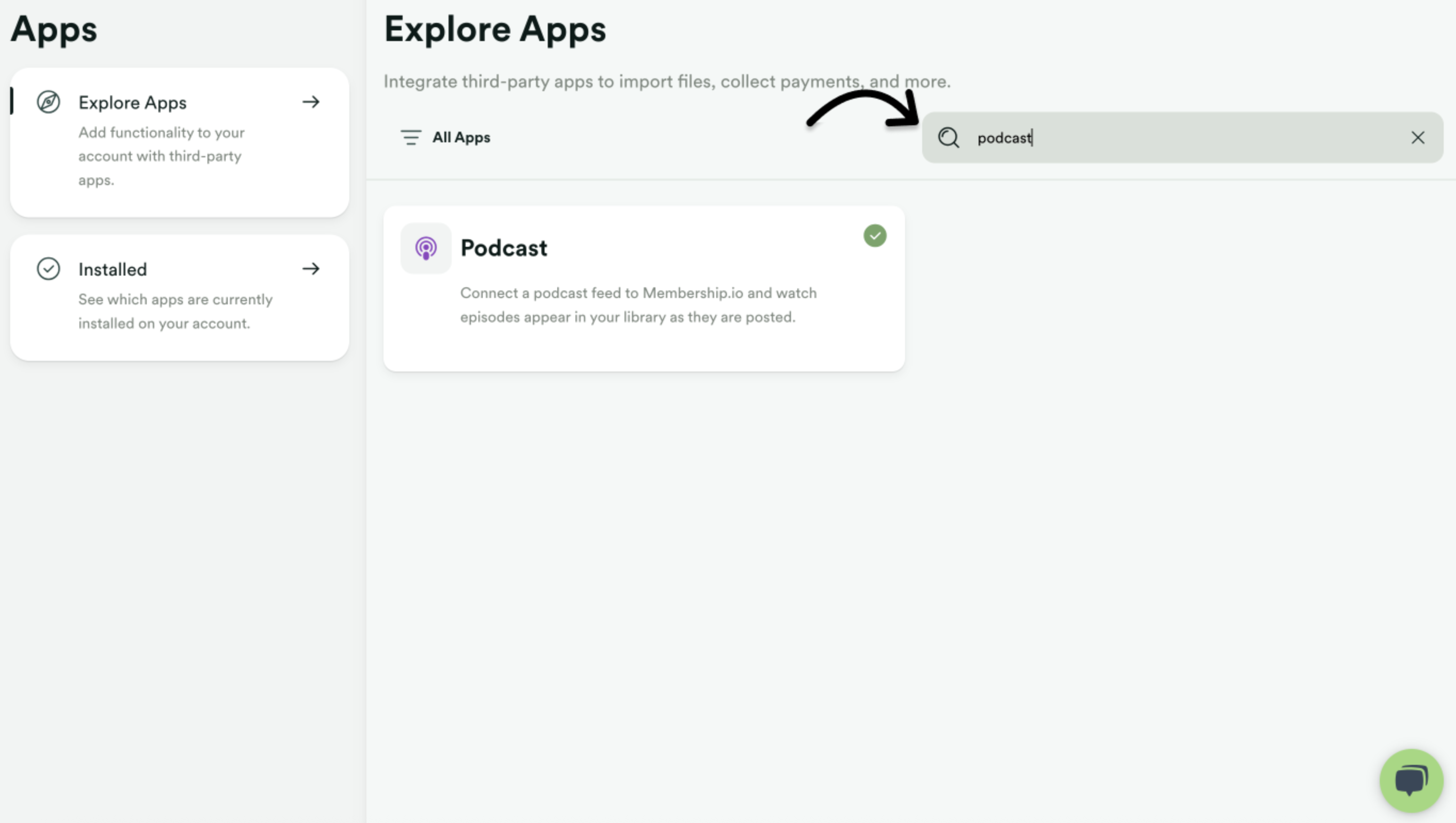Open the Installed apps section
The image size is (1456, 823).
(180, 298)
